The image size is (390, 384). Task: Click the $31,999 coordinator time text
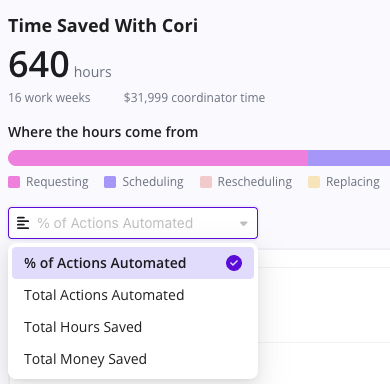pyautogui.click(x=194, y=98)
